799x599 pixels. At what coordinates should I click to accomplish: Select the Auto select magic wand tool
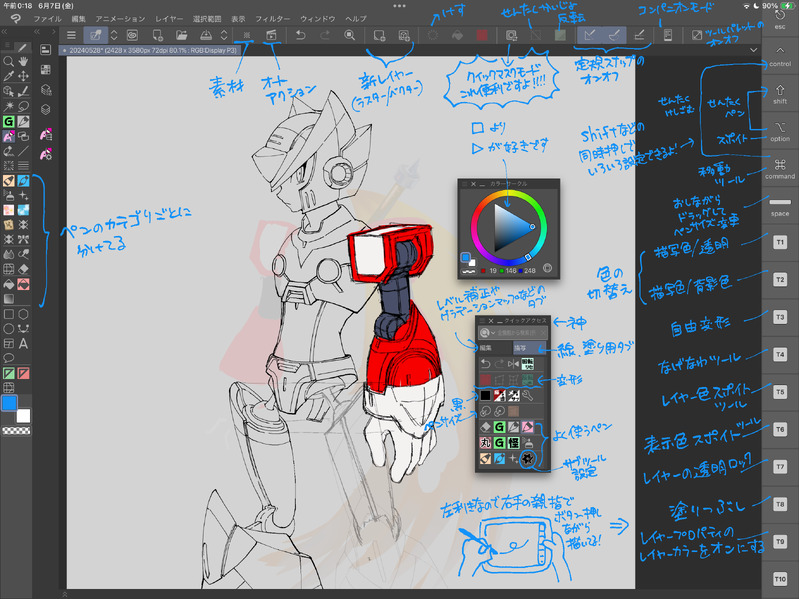click(9, 106)
